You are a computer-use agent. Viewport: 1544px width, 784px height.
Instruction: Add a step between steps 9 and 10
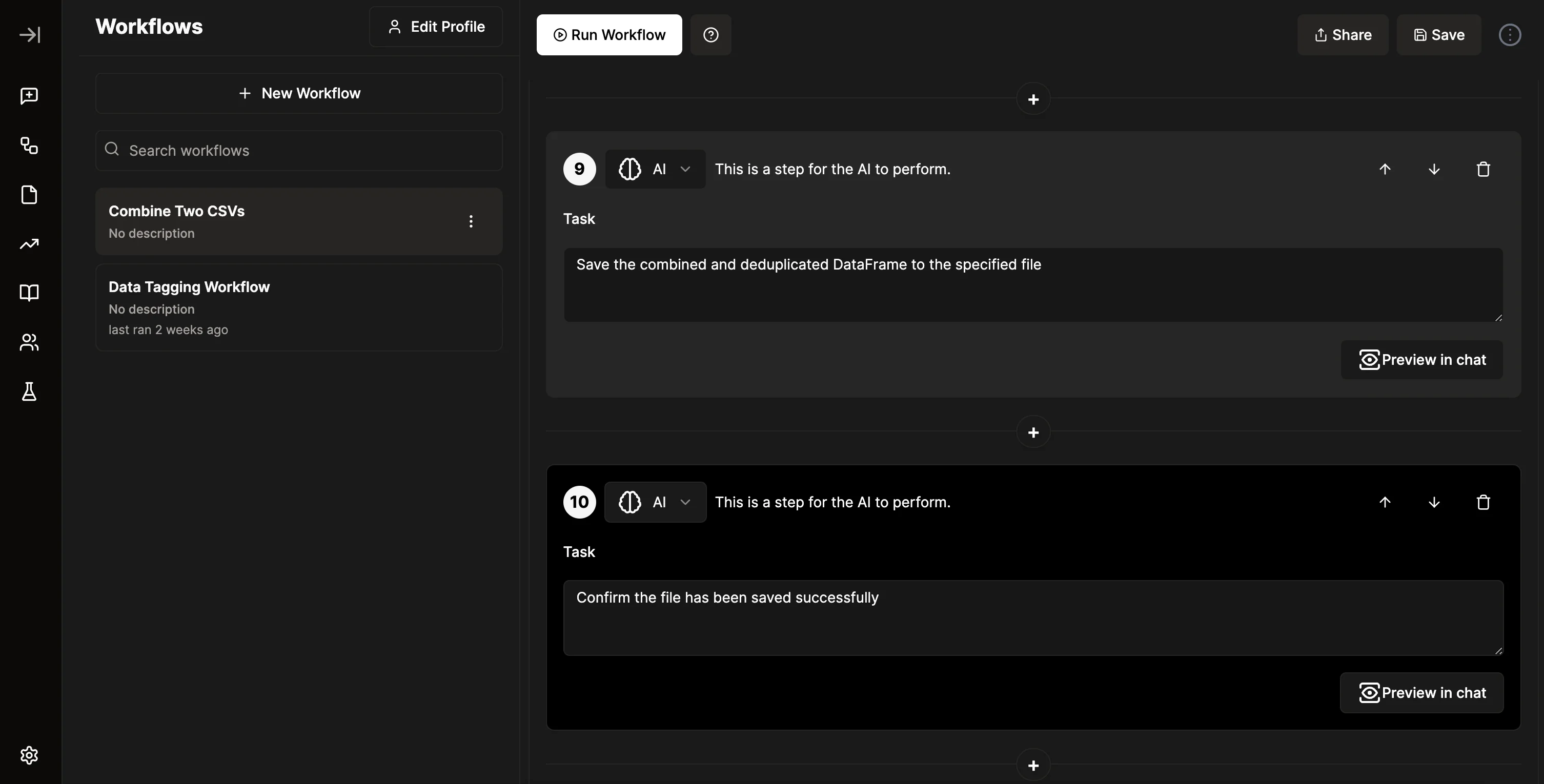(x=1033, y=432)
